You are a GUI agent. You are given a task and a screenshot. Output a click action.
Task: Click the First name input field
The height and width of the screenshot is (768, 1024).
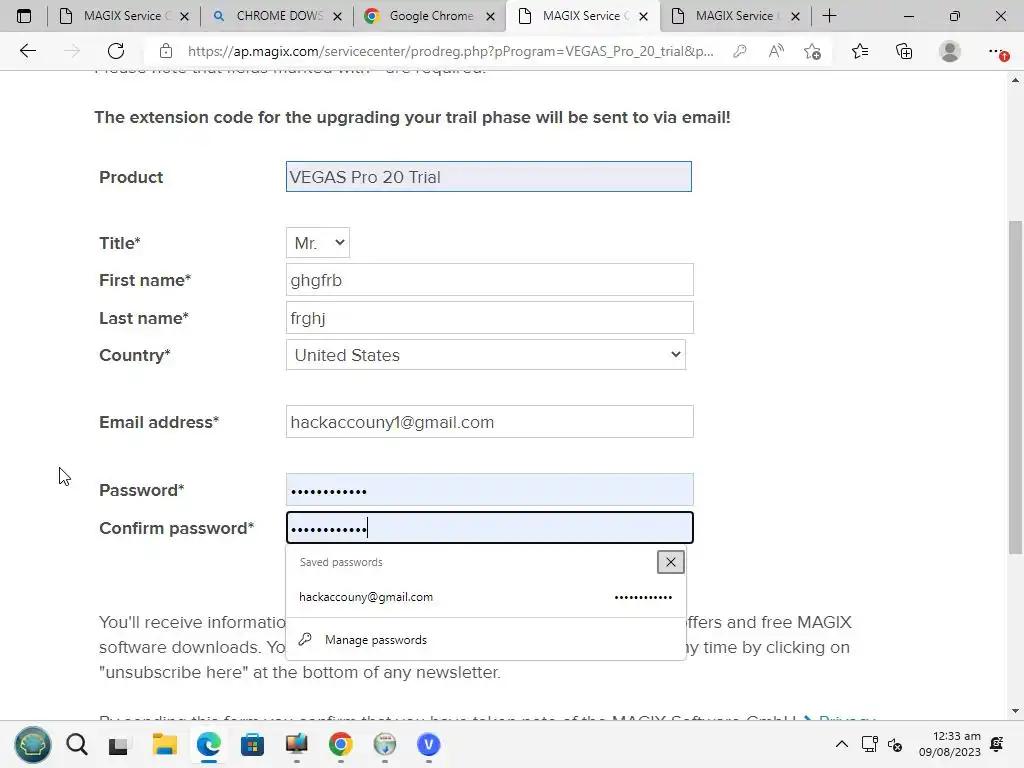point(490,280)
